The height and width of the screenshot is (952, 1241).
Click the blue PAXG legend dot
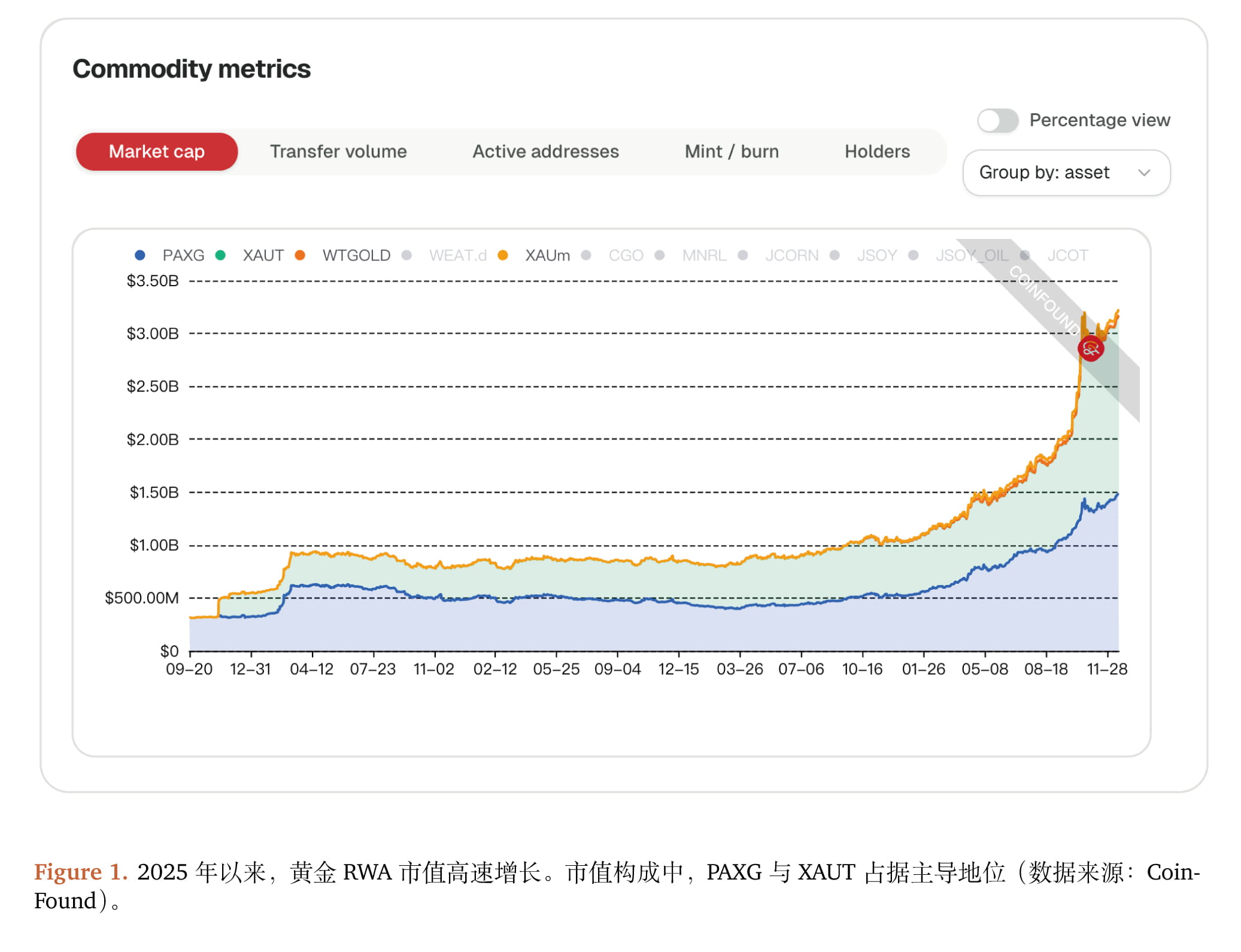(x=140, y=255)
